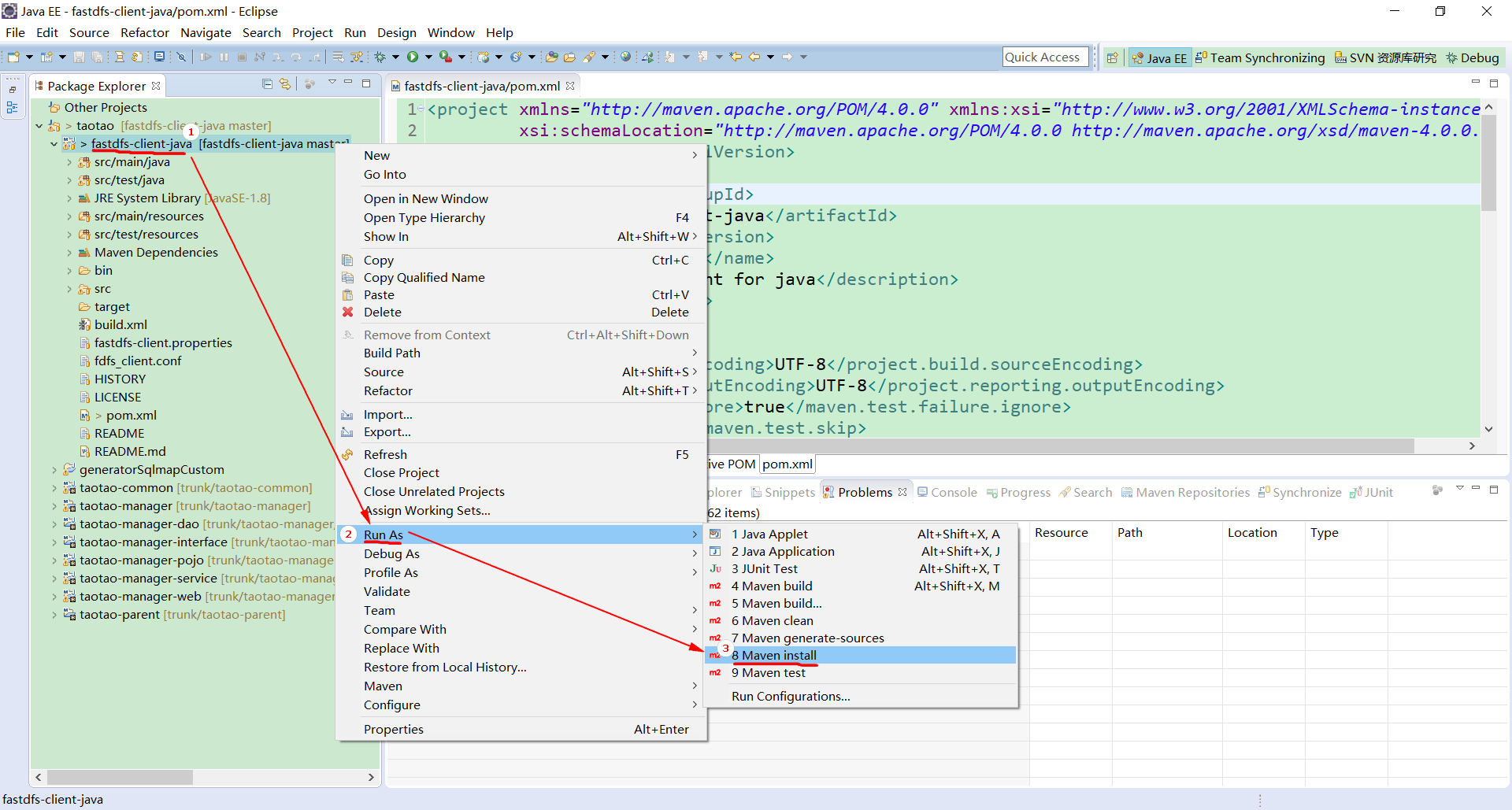This screenshot has height=810, width=1512.
Task: Close the pom.xml editor tab
Action: [570, 86]
